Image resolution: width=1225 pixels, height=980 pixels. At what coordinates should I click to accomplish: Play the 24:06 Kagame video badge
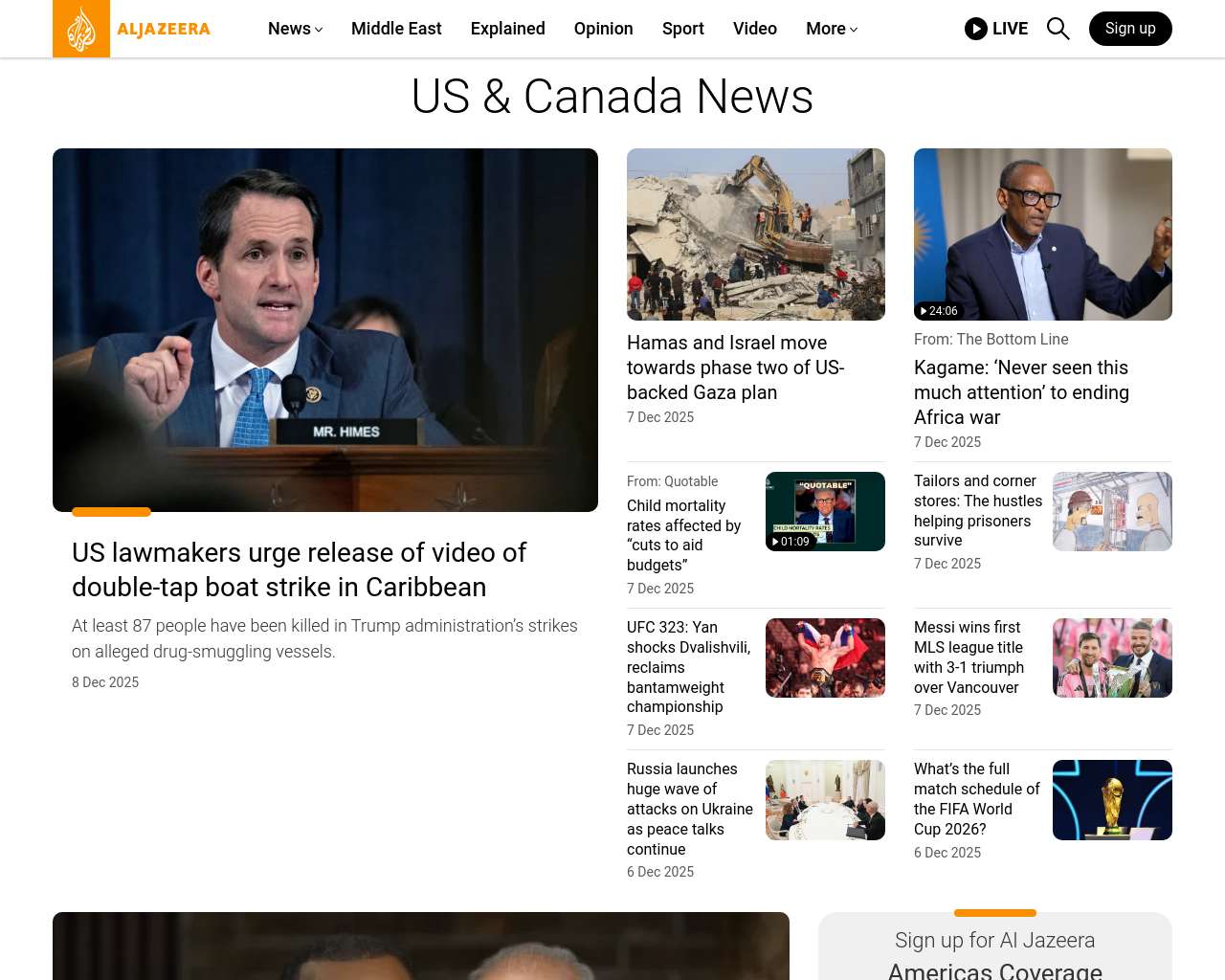pos(938,311)
